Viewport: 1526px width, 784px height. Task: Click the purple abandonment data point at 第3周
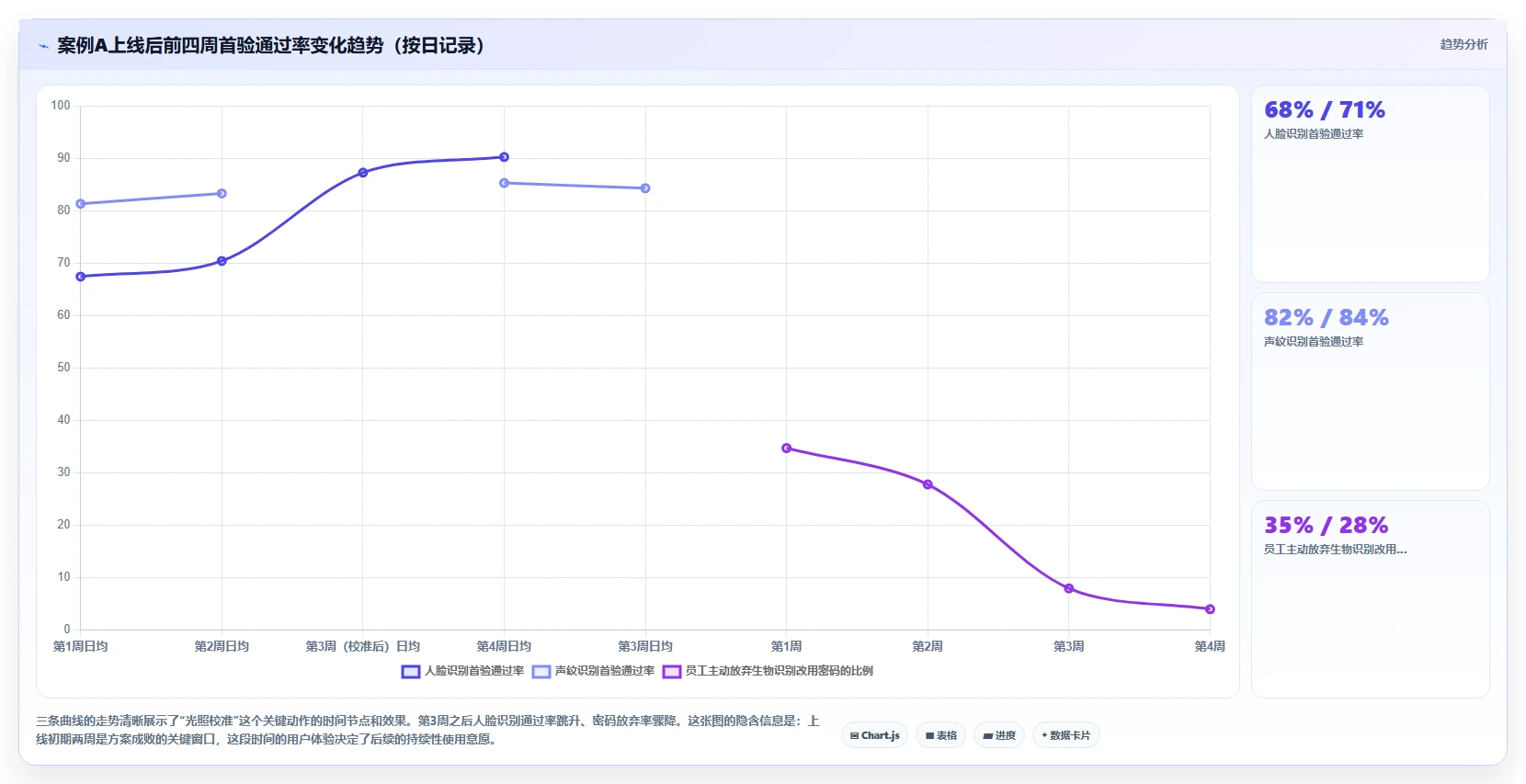tap(1068, 588)
